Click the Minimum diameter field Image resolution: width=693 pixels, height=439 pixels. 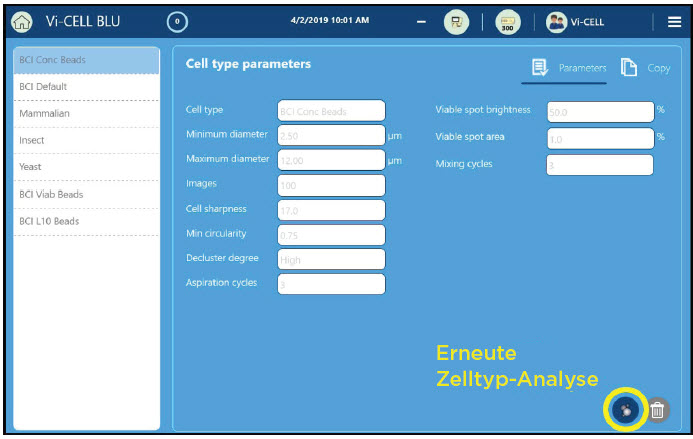331,135
